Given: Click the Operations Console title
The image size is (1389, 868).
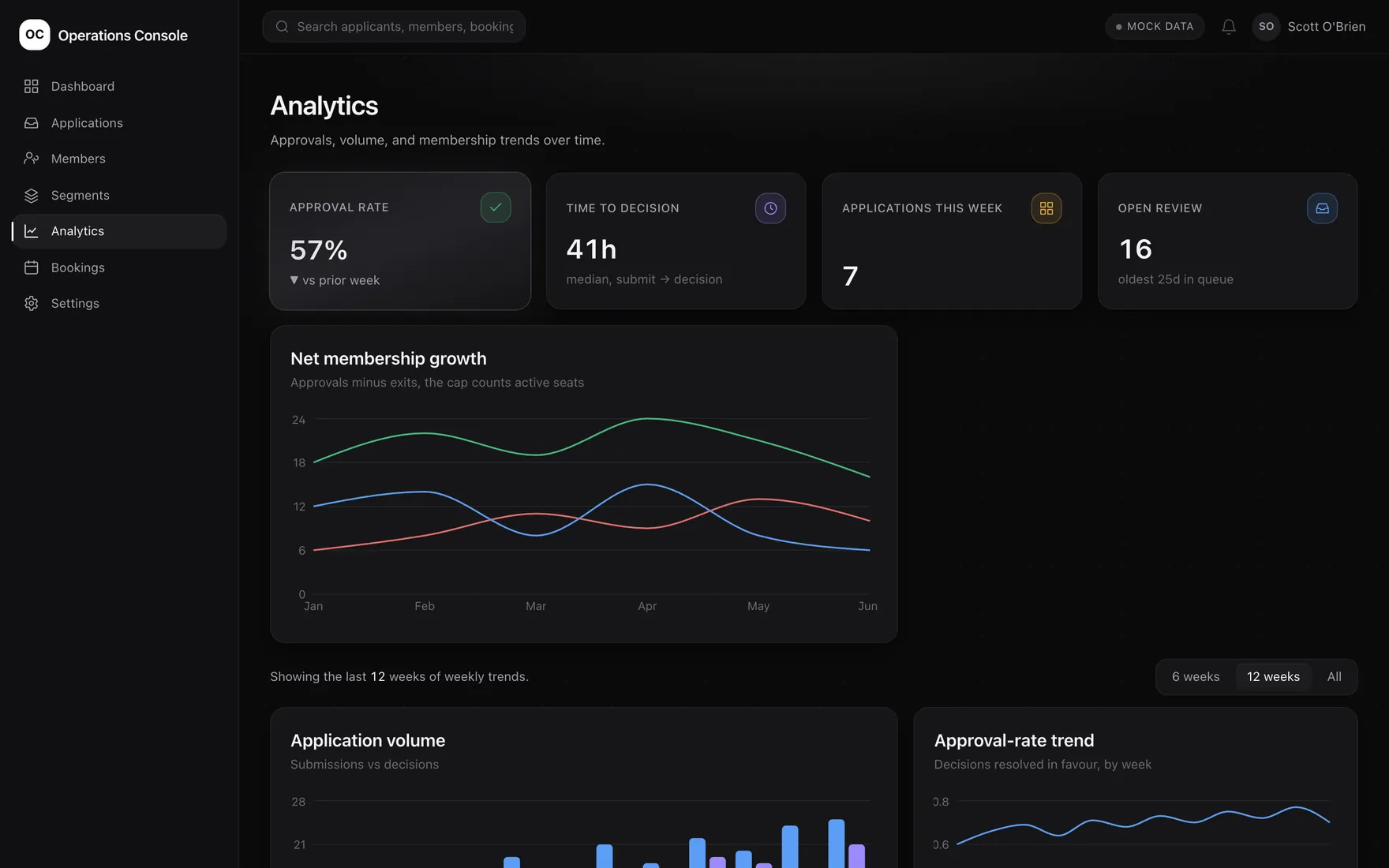Looking at the screenshot, I should (x=122, y=36).
